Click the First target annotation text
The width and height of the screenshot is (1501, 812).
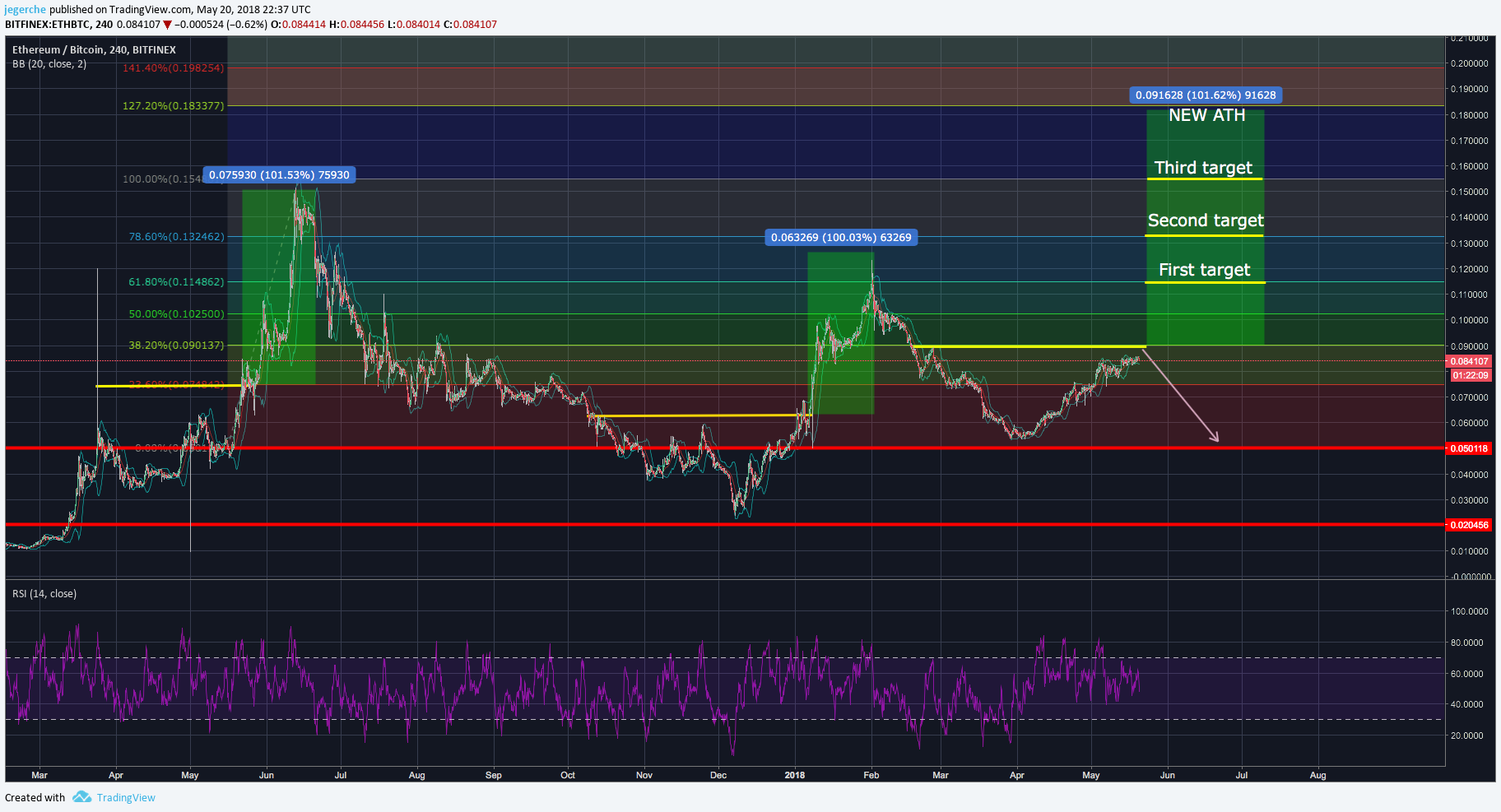tap(1204, 270)
